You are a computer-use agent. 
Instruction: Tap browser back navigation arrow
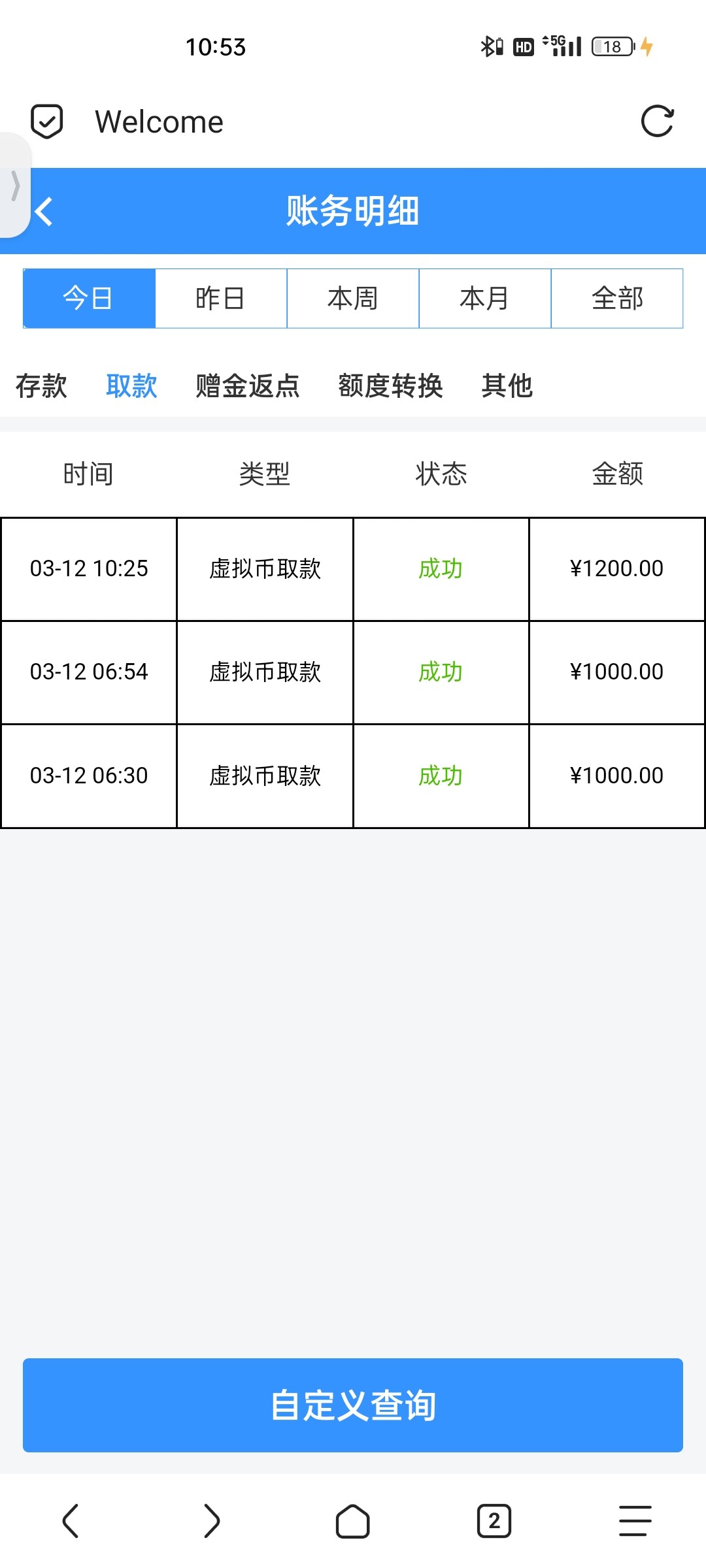tap(71, 1520)
